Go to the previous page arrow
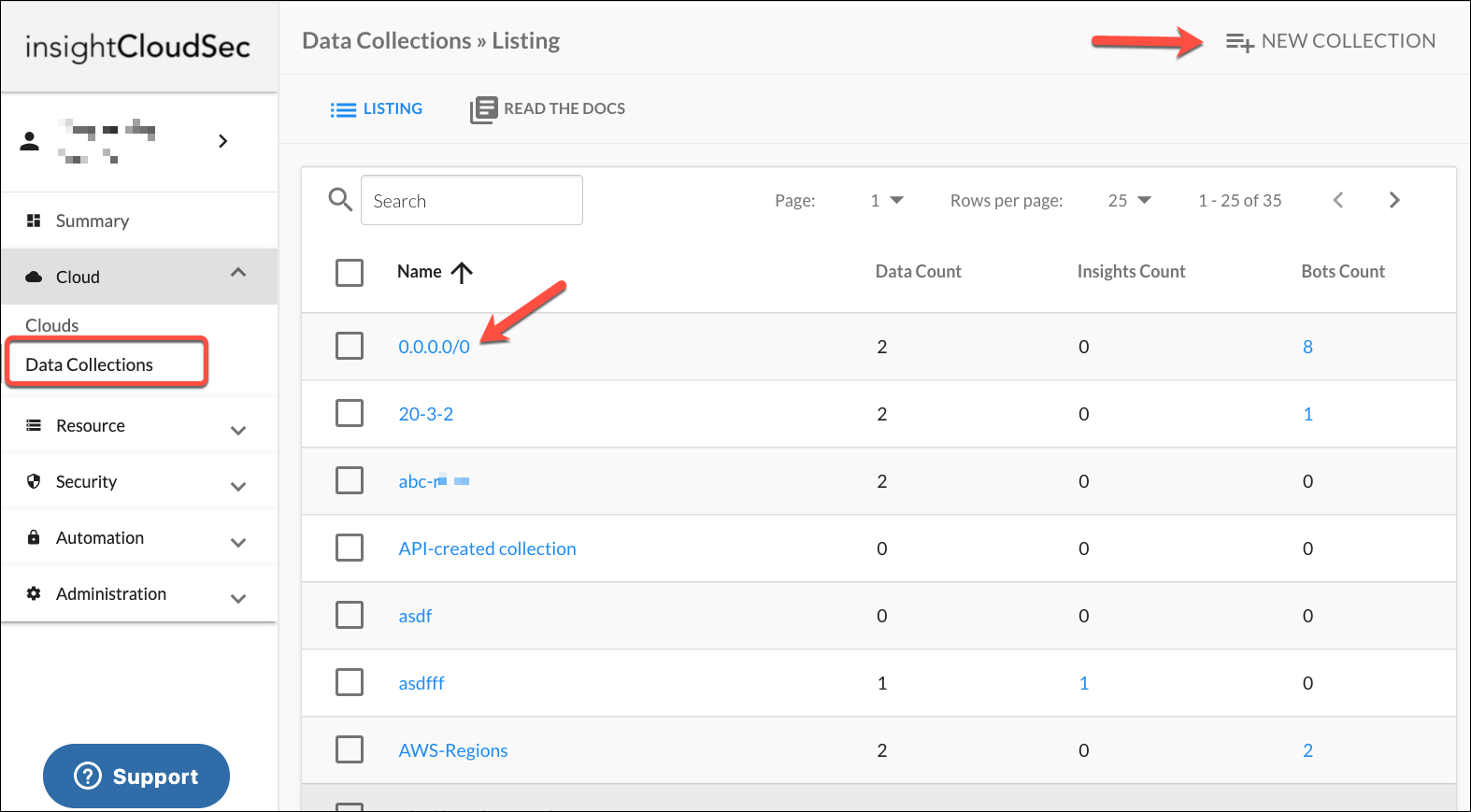The height and width of the screenshot is (812, 1471). (1338, 200)
